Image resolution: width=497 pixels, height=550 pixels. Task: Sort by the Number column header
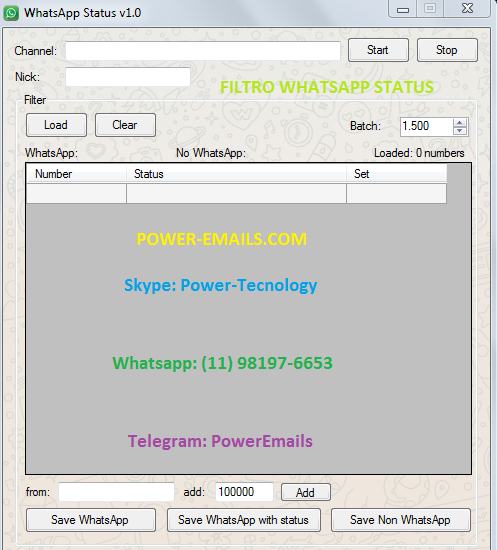pos(76,174)
